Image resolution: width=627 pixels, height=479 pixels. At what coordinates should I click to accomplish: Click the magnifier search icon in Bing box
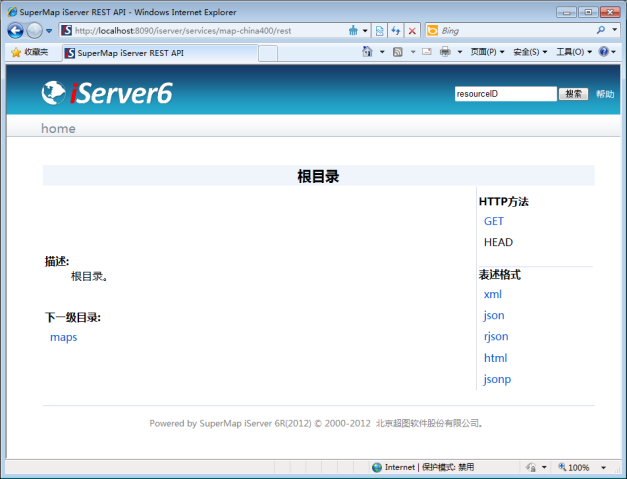point(601,30)
